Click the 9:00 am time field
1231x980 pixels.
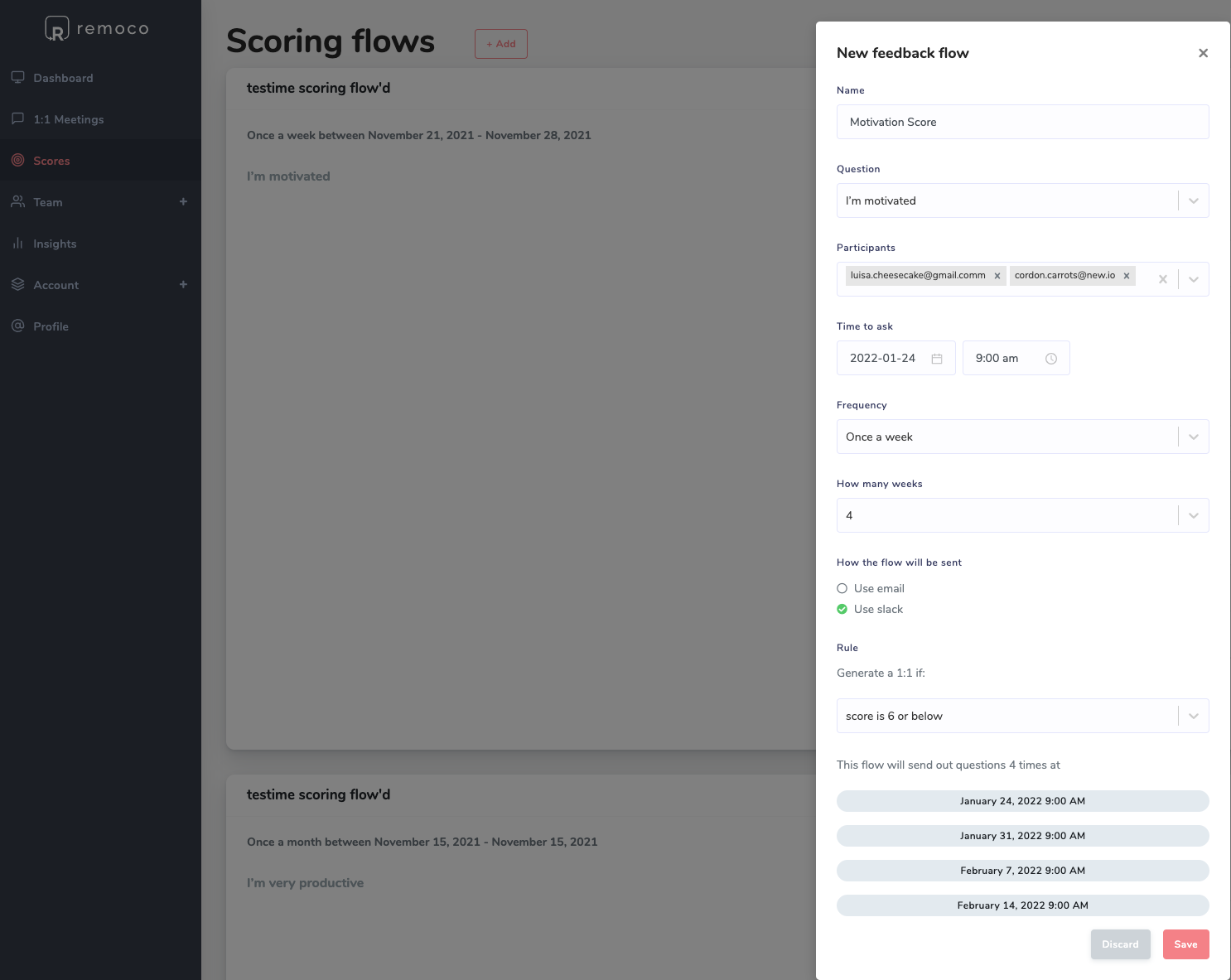[x=1016, y=358]
